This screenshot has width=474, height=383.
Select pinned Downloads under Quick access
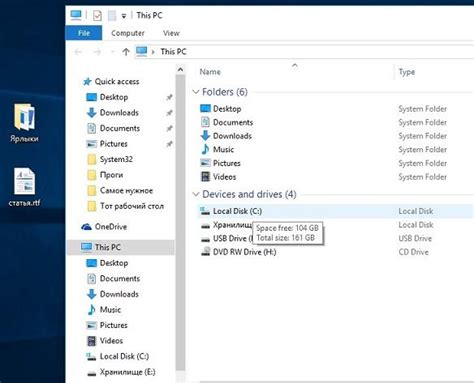[x=113, y=113]
